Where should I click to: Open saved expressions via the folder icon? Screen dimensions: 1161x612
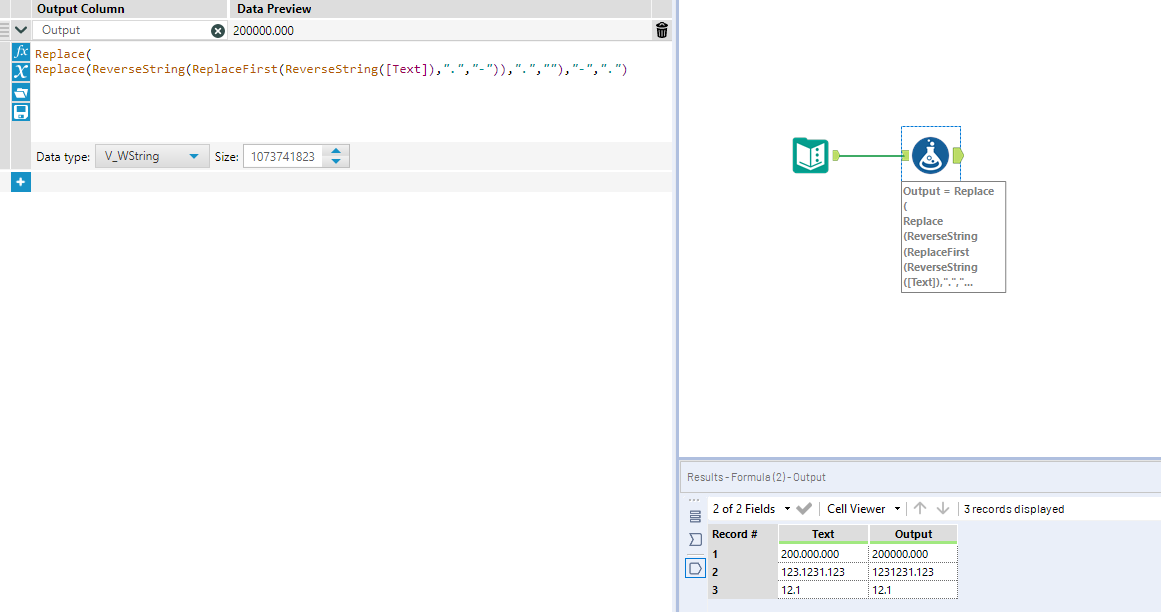point(20,91)
